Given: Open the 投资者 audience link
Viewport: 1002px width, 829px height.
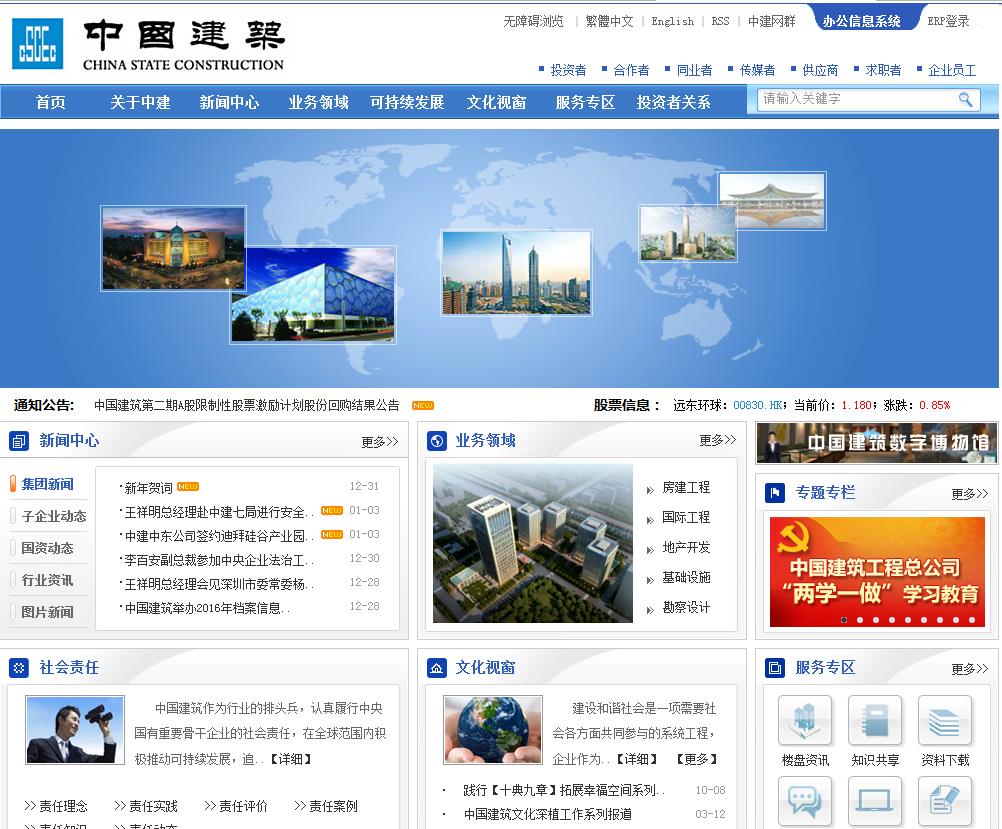Looking at the screenshot, I should (568, 70).
